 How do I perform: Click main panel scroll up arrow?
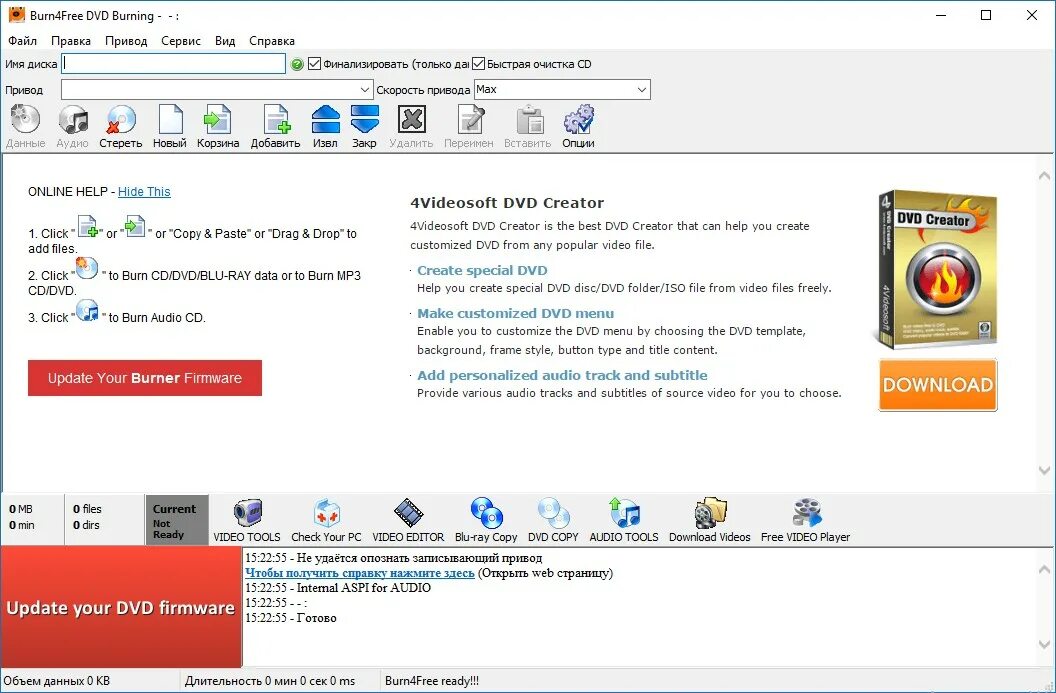point(1045,176)
